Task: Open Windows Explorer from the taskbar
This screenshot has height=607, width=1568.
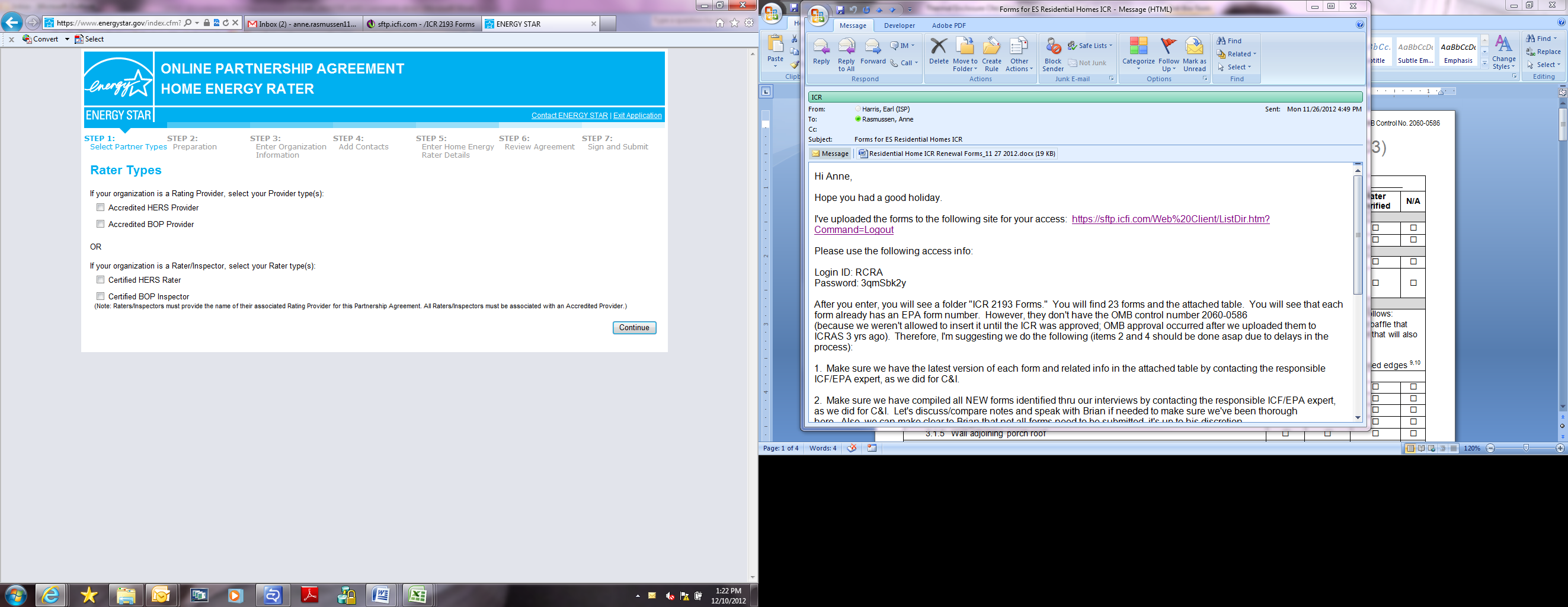Action: [126, 595]
